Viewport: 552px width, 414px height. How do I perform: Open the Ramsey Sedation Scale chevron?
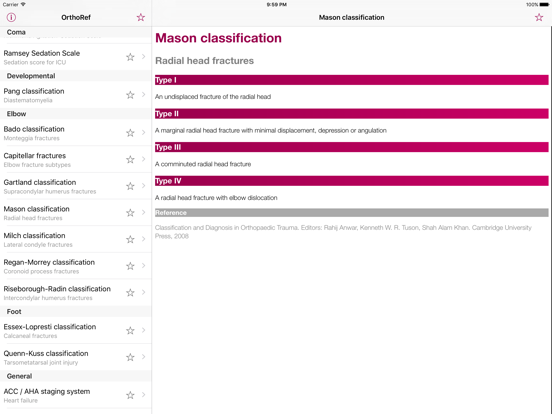click(x=144, y=56)
